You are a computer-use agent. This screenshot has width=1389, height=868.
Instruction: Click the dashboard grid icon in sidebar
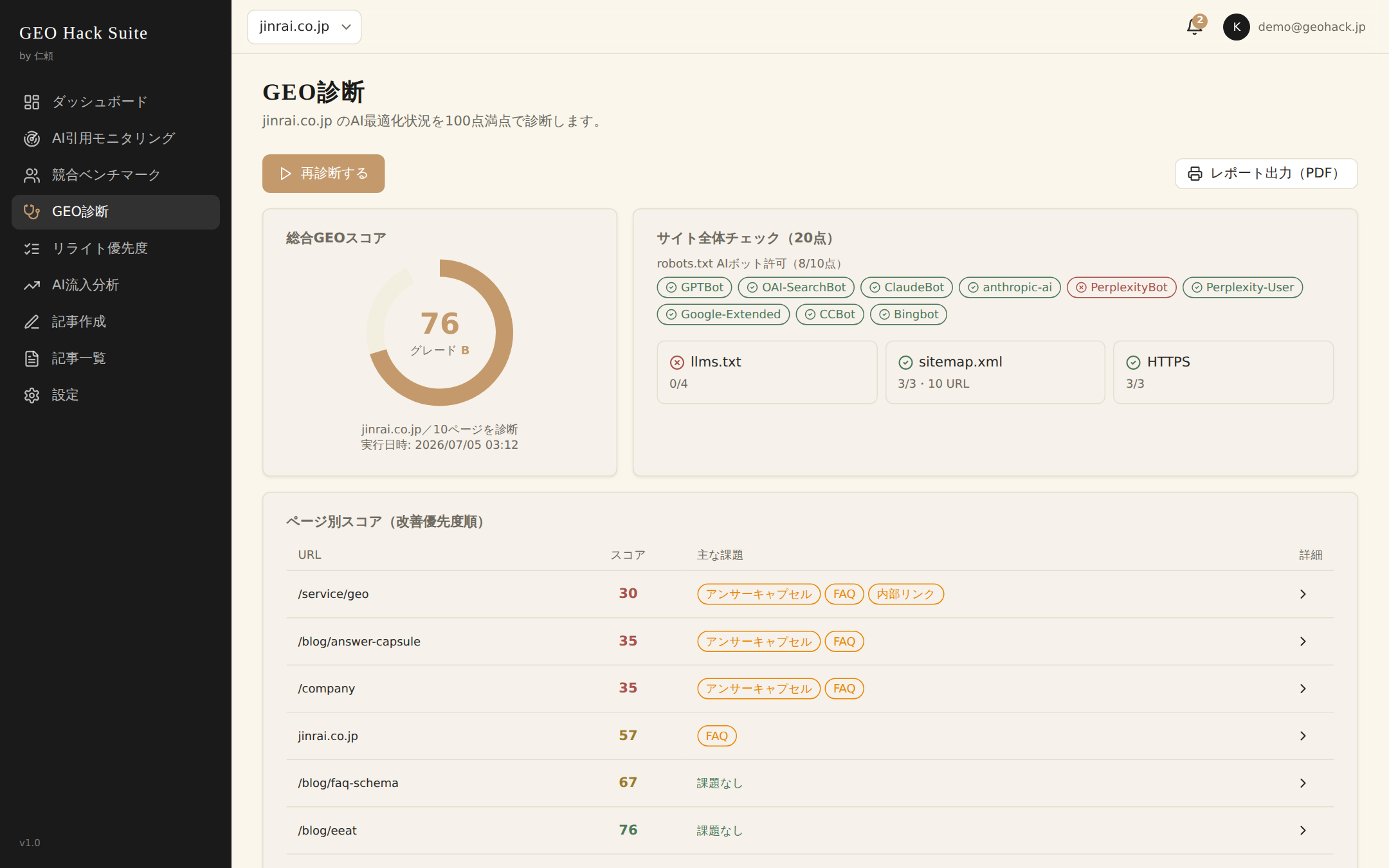click(x=32, y=102)
